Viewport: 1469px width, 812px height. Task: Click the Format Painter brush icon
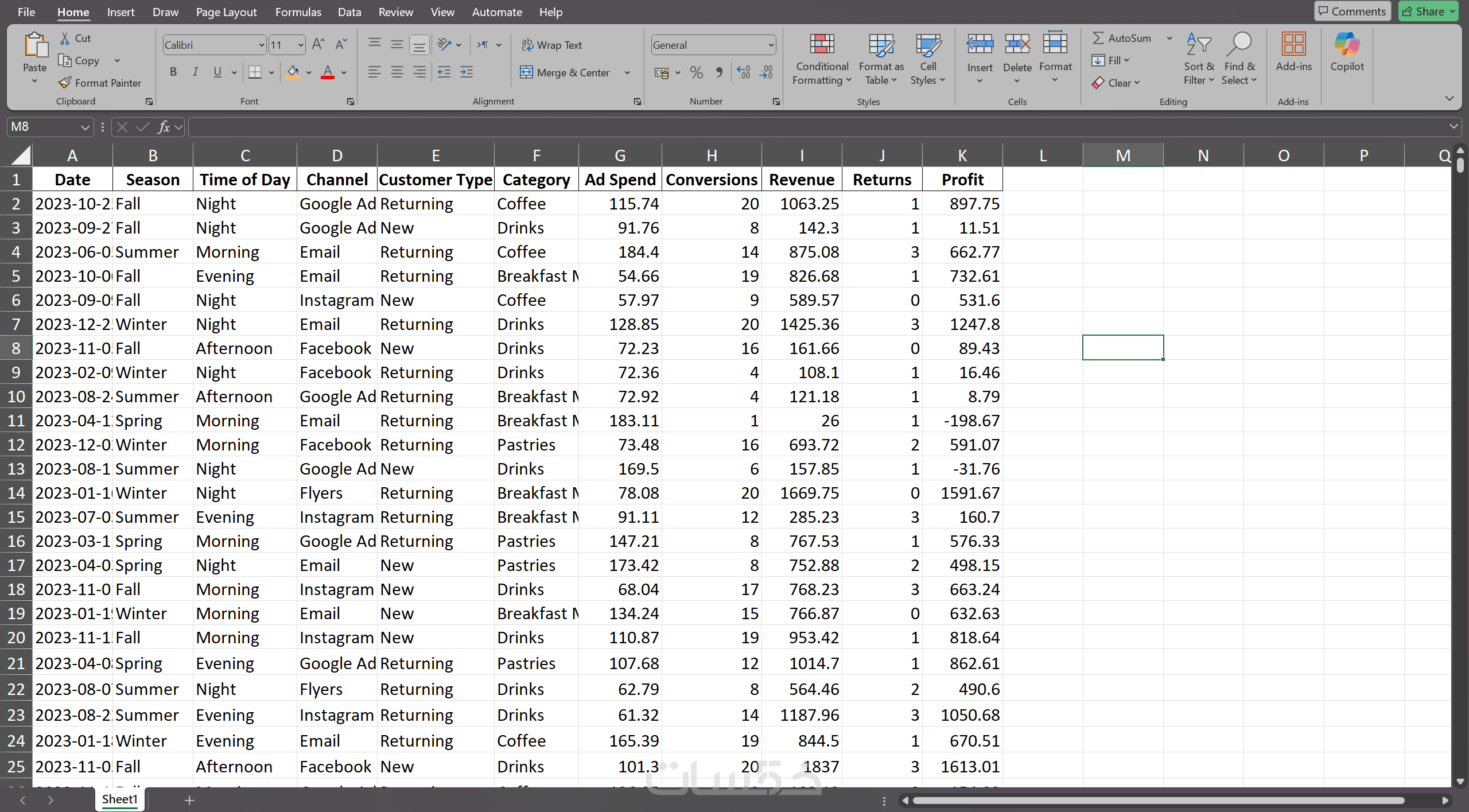click(x=65, y=83)
